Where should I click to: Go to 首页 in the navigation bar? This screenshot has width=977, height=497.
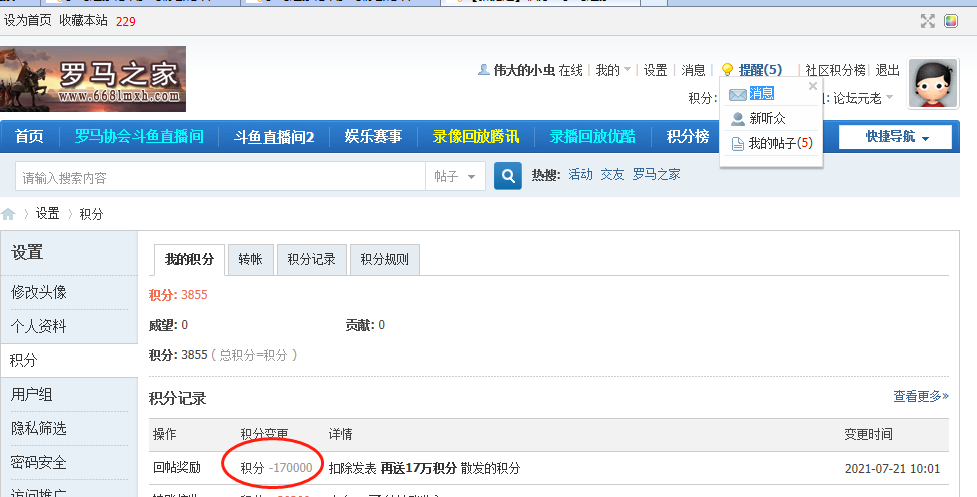pyautogui.click(x=29, y=136)
